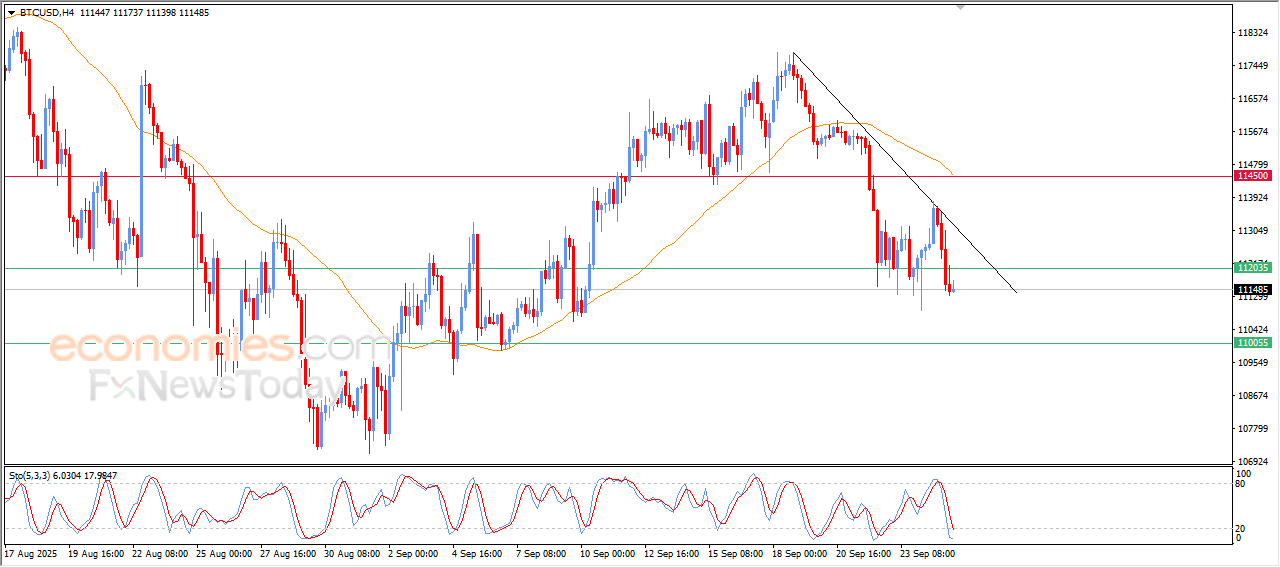Click the 2 Sep 00:00 date label
The height and width of the screenshot is (567, 1280).
point(414,552)
